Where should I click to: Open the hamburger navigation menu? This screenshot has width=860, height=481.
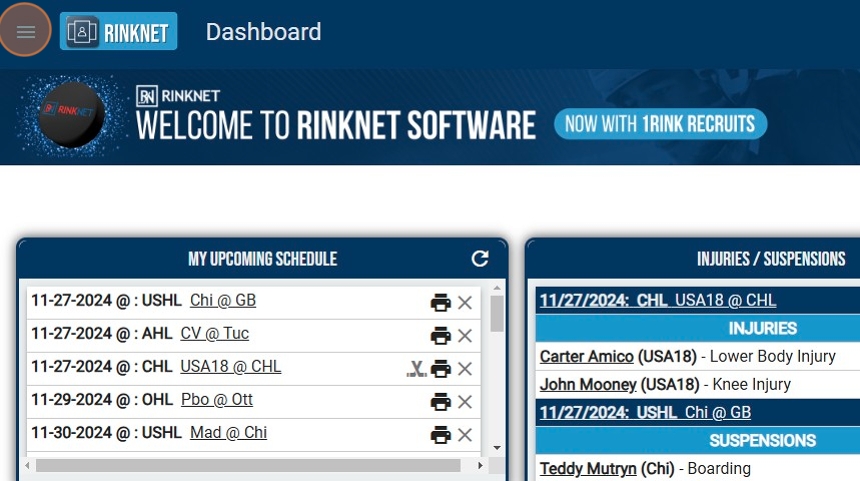click(25, 31)
